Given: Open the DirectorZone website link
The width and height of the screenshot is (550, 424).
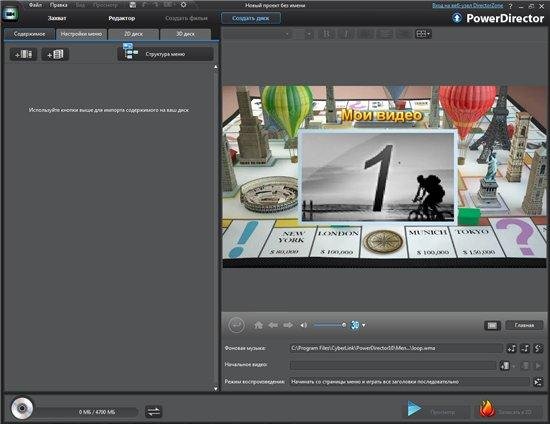Looking at the screenshot, I should (467, 5).
